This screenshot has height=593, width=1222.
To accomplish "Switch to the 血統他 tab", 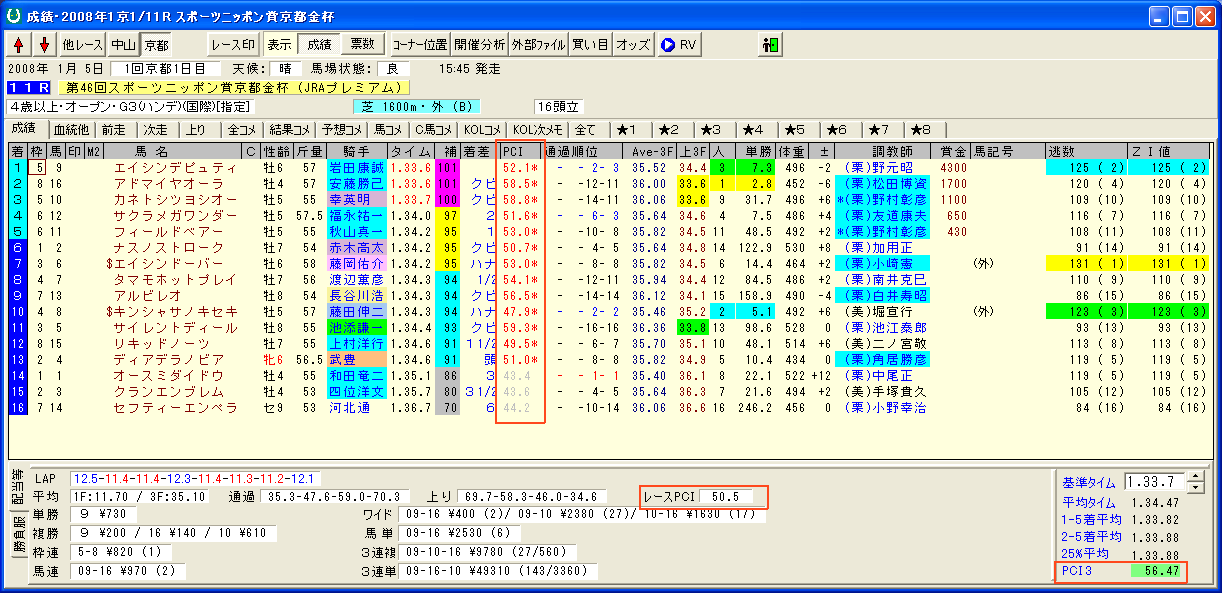I will tap(71, 129).
